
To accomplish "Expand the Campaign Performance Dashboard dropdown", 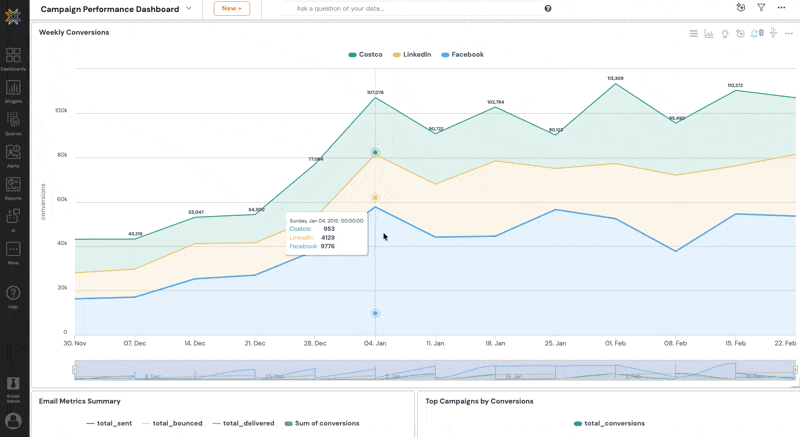I will point(189,8).
